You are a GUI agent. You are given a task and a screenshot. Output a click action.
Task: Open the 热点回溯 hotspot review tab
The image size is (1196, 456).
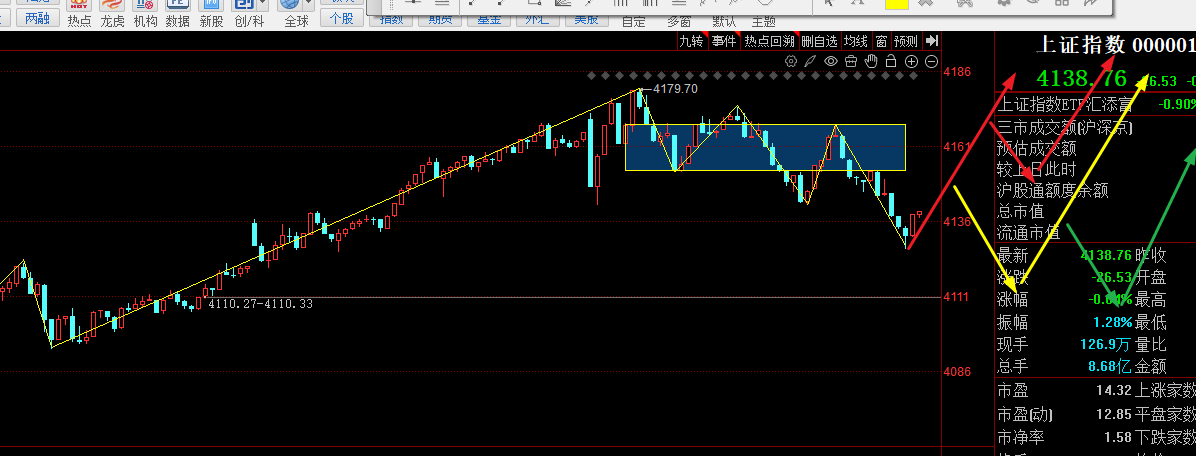click(770, 41)
